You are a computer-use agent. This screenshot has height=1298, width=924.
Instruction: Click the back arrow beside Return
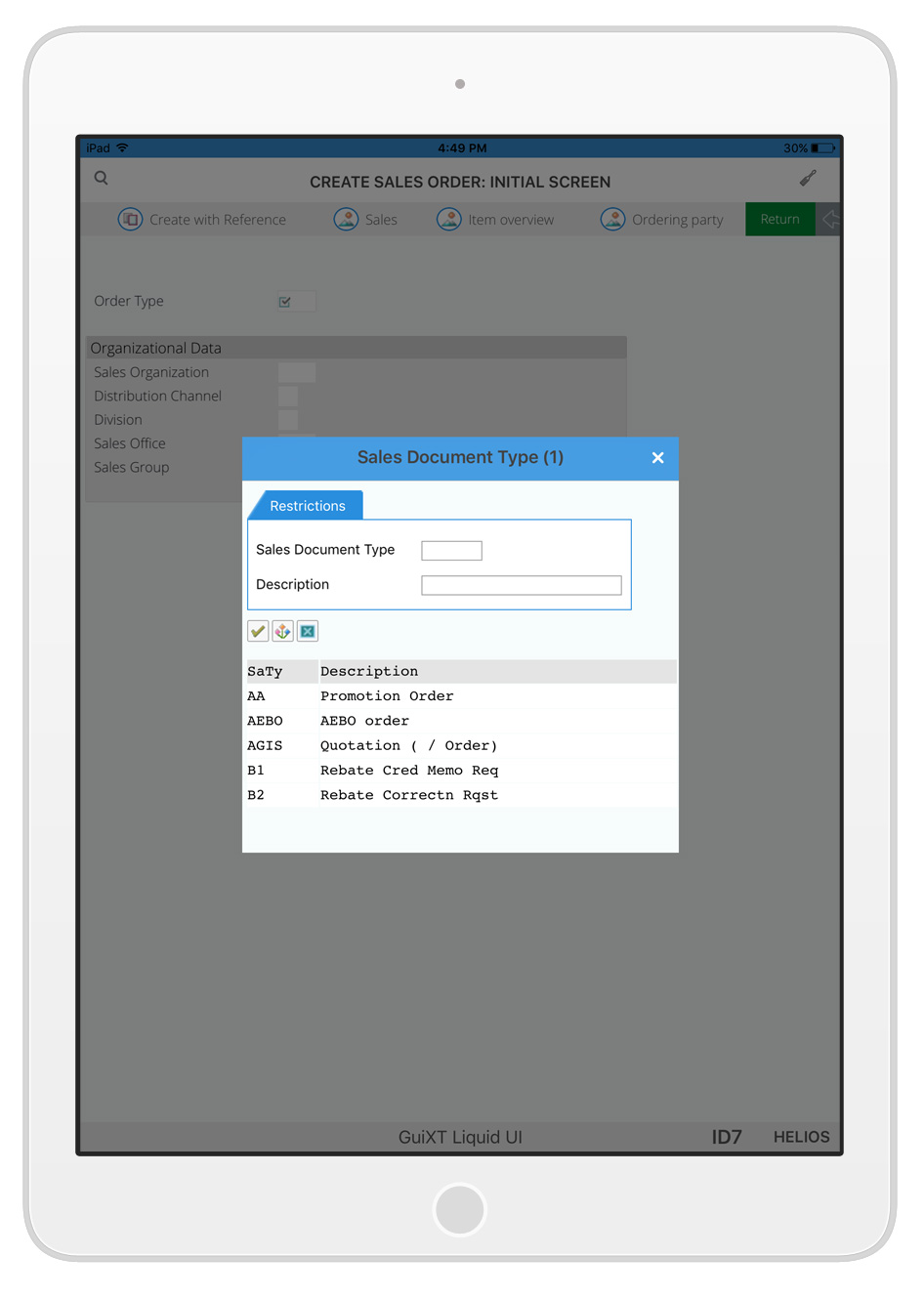[830, 220]
